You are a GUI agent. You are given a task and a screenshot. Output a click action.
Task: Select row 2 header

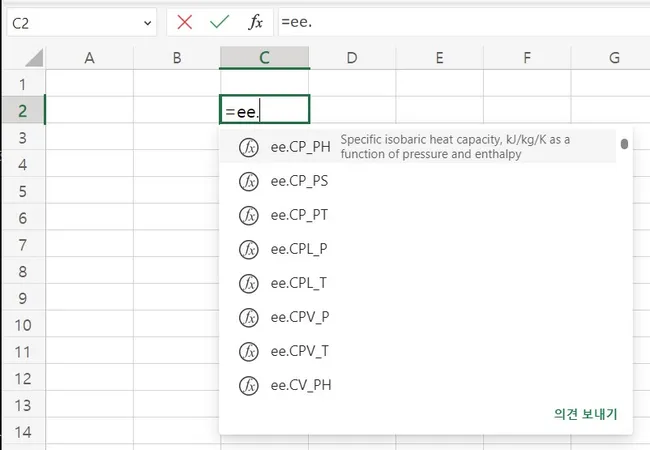(x=23, y=110)
